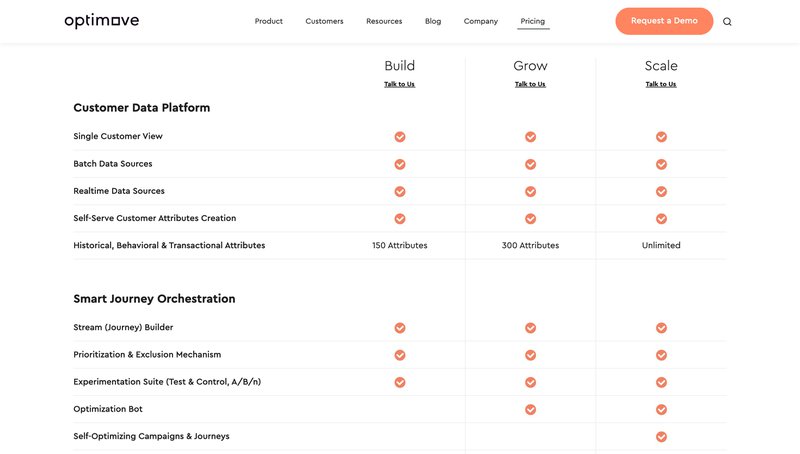The image size is (800, 454).
Task: Open the Customers menu
Action: click(324, 21)
